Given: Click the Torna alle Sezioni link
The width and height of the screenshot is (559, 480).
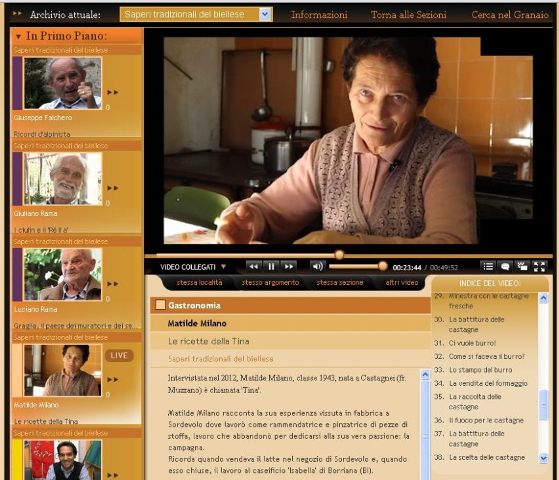Looking at the screenshot, I should point(409,15).
